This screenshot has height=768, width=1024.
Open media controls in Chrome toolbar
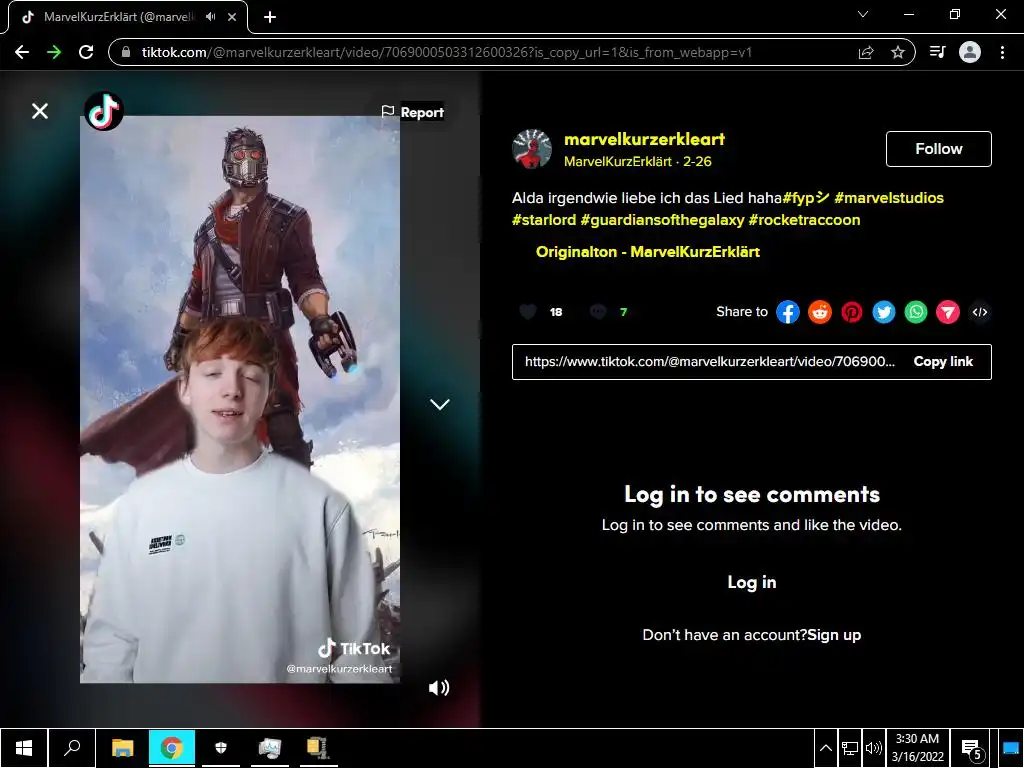pos(938,52)
